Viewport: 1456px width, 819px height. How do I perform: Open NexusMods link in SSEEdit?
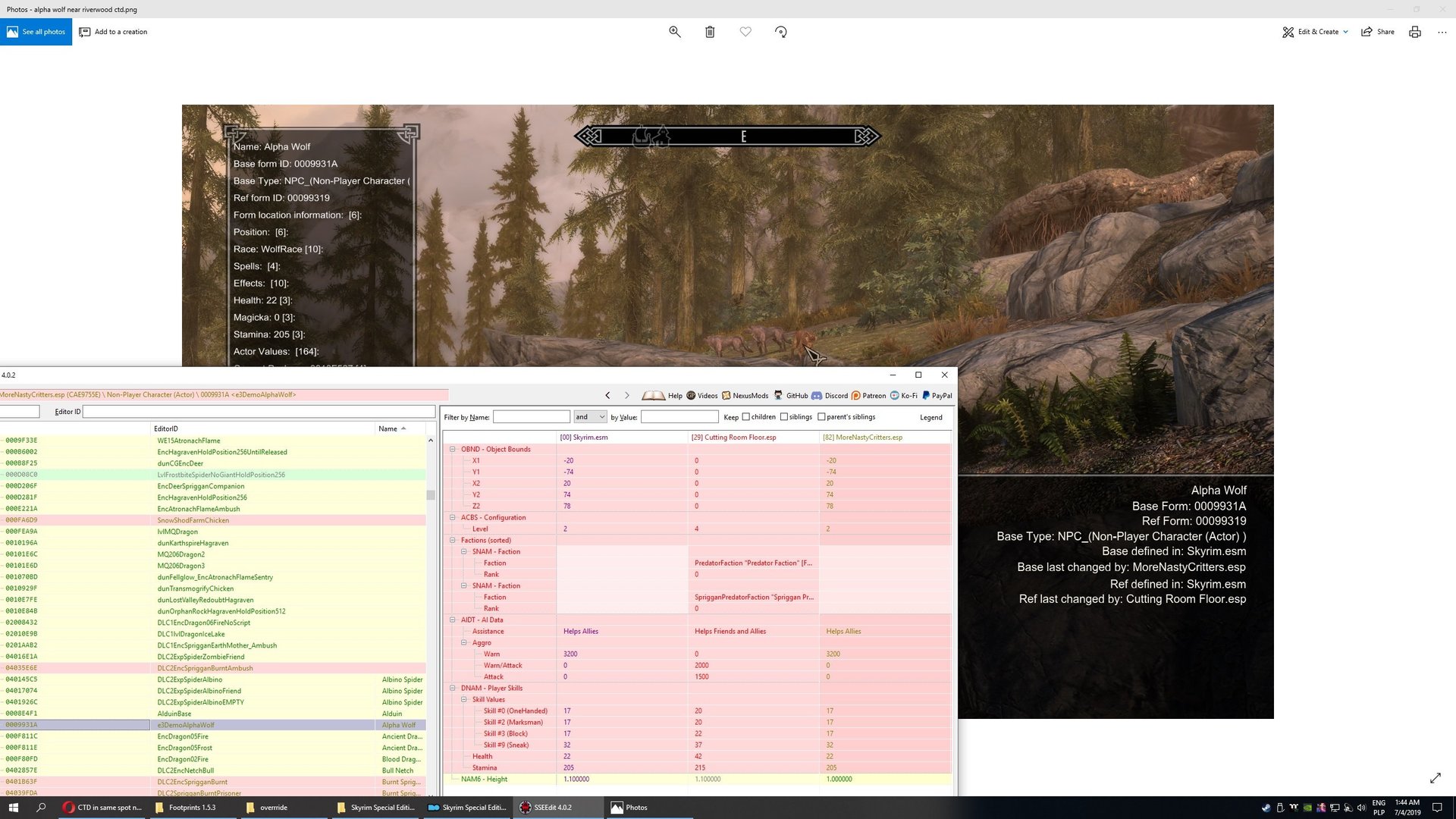[x=745, y=396]
